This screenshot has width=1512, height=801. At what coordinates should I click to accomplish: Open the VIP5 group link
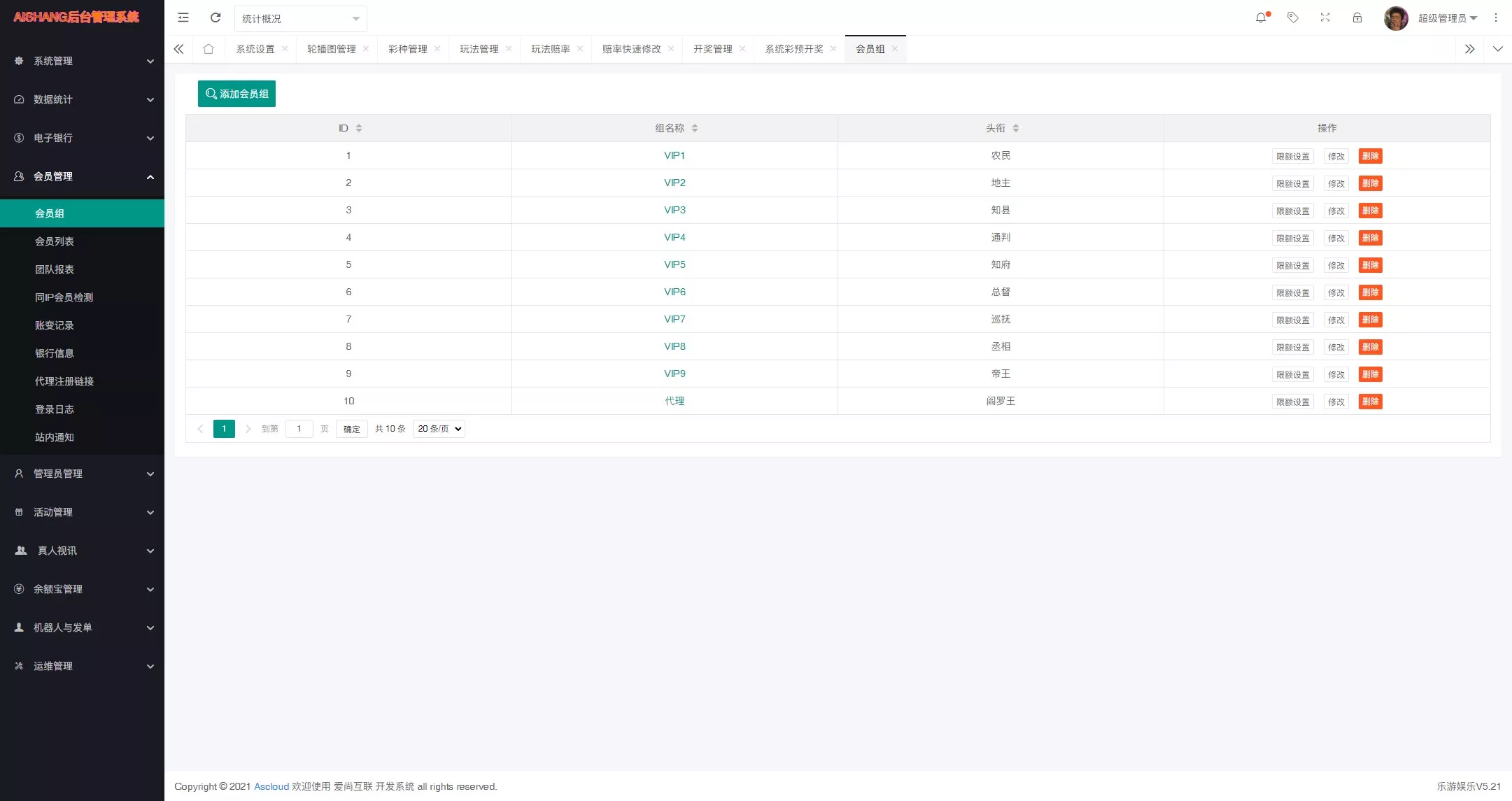[x=674, y=264]
